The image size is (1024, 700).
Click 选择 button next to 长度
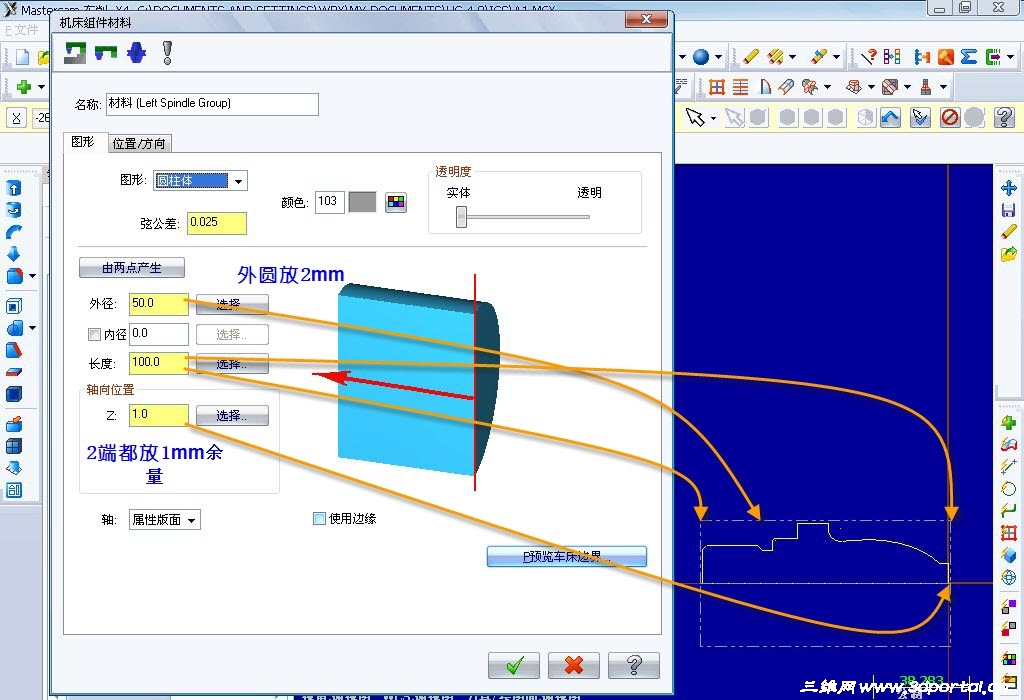[232, 364]
